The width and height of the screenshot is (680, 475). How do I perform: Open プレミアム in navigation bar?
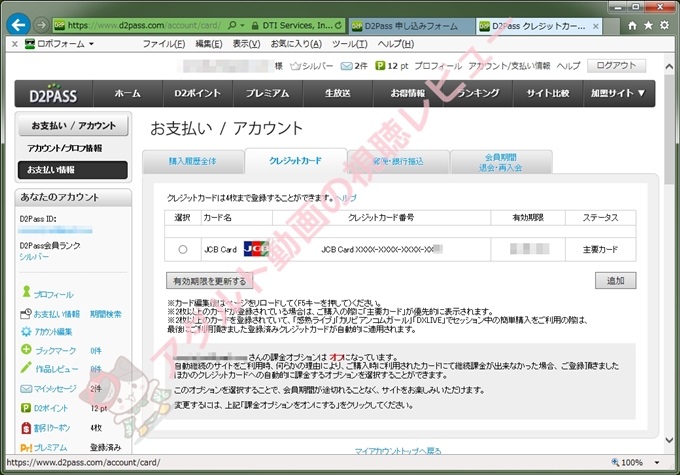click(268, 93)
